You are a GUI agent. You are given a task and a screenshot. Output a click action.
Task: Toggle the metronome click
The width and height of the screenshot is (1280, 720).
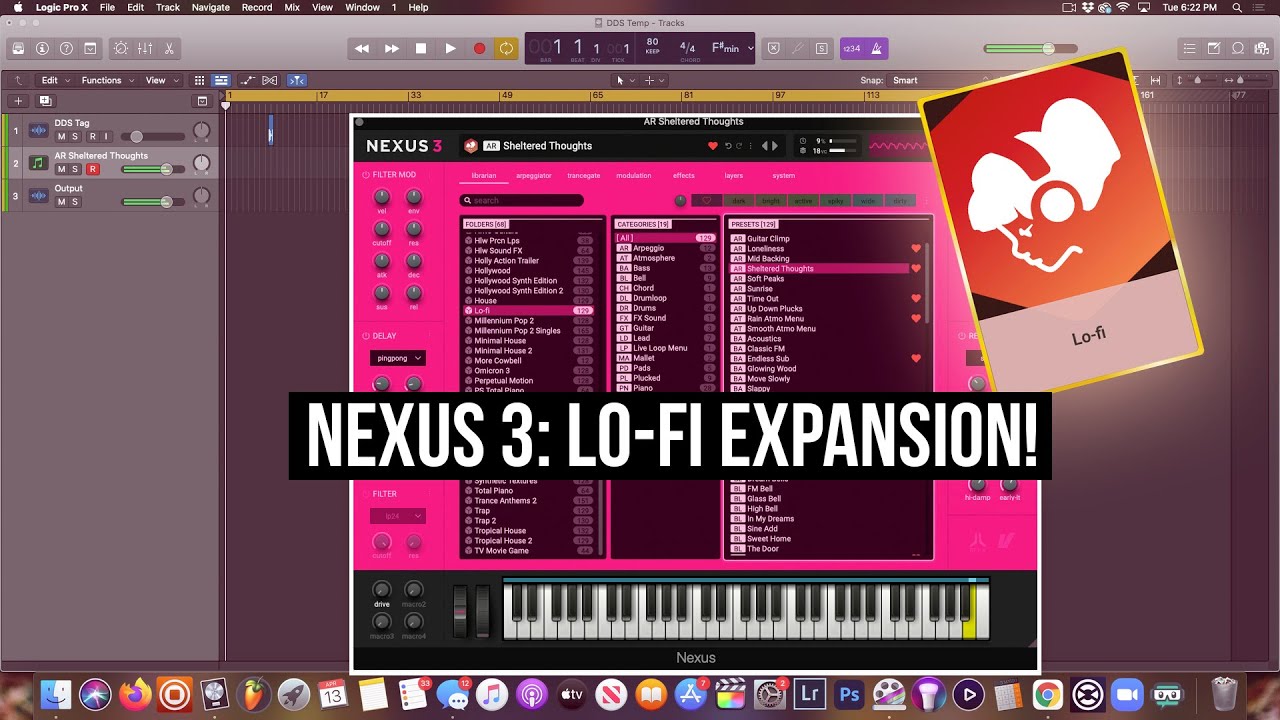tap(877, 48)
